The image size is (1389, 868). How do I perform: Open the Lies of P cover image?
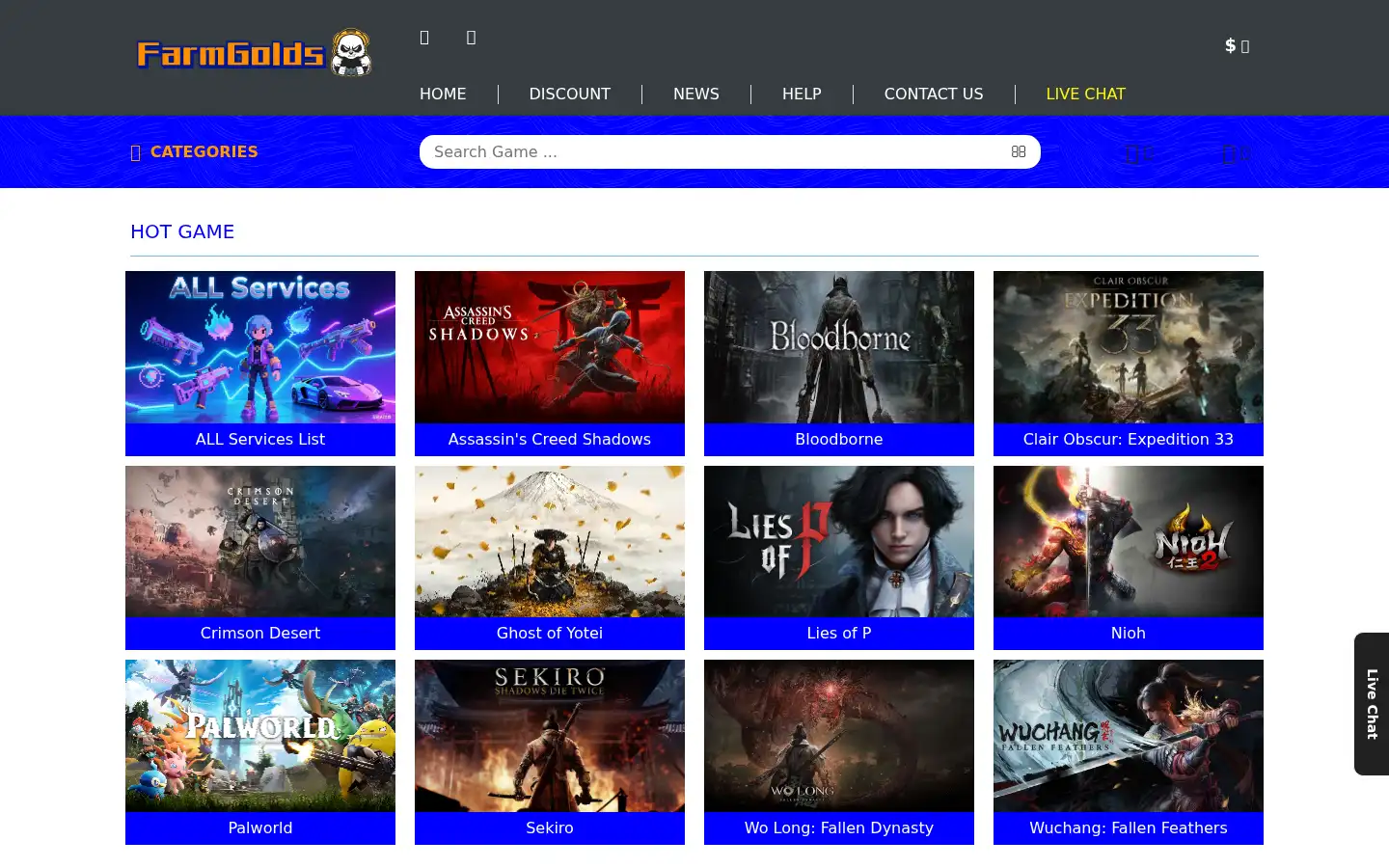click(x=839, y=541)
